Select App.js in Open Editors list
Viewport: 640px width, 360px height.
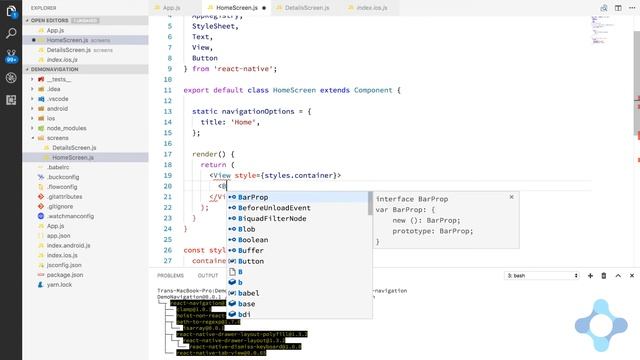coord(85,30)
